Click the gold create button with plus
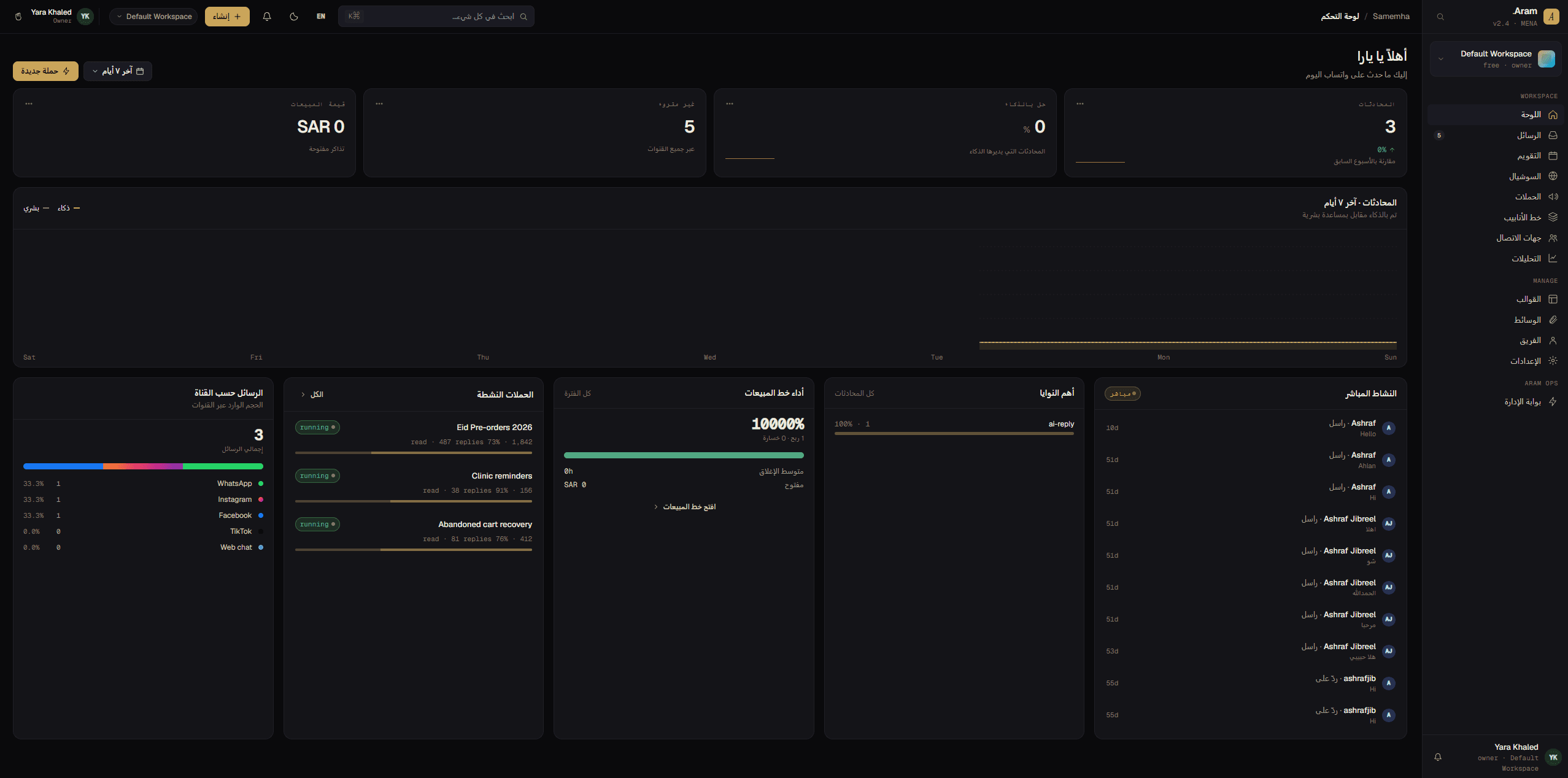 pyautogui.click(x=227, y=17)
